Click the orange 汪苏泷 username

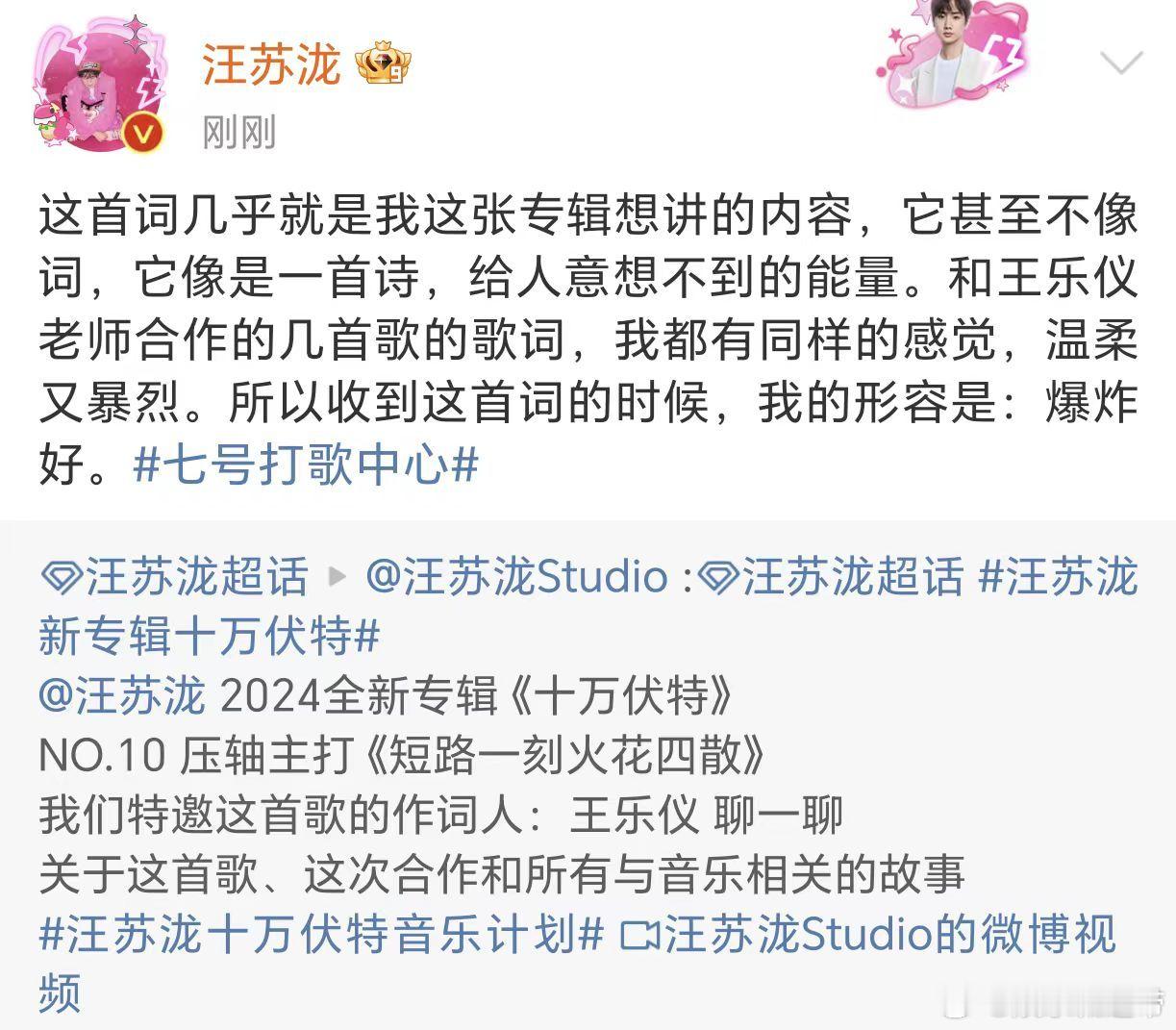[x=271, y=64]
